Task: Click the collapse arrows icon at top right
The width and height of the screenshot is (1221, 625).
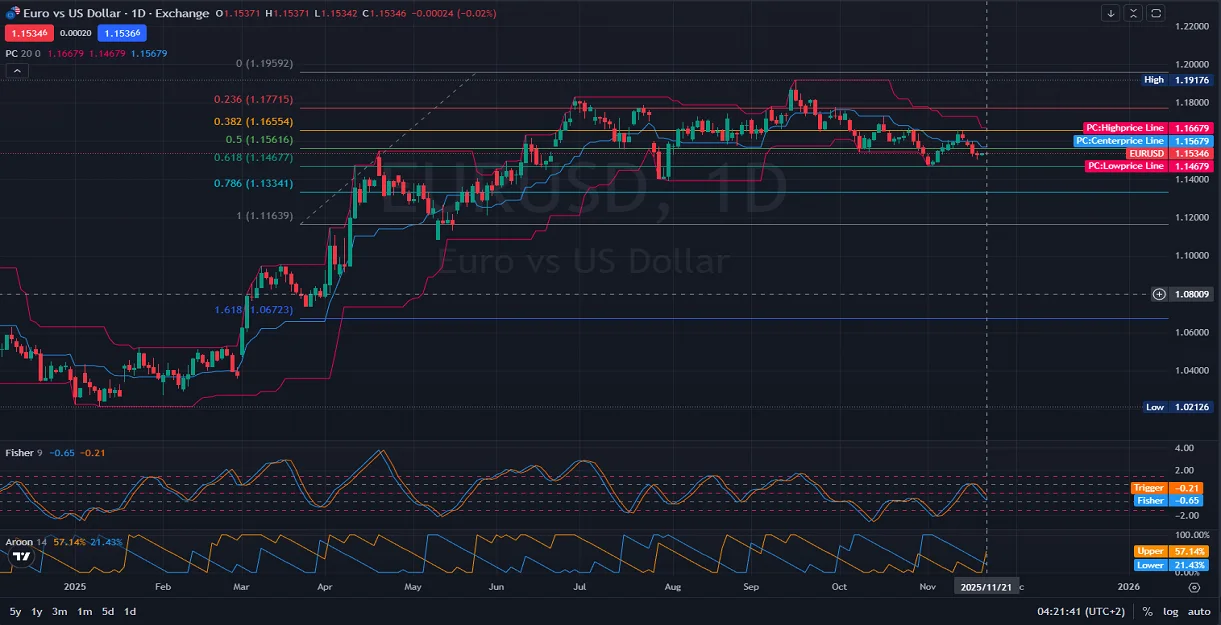Action: pos(1133,13)
